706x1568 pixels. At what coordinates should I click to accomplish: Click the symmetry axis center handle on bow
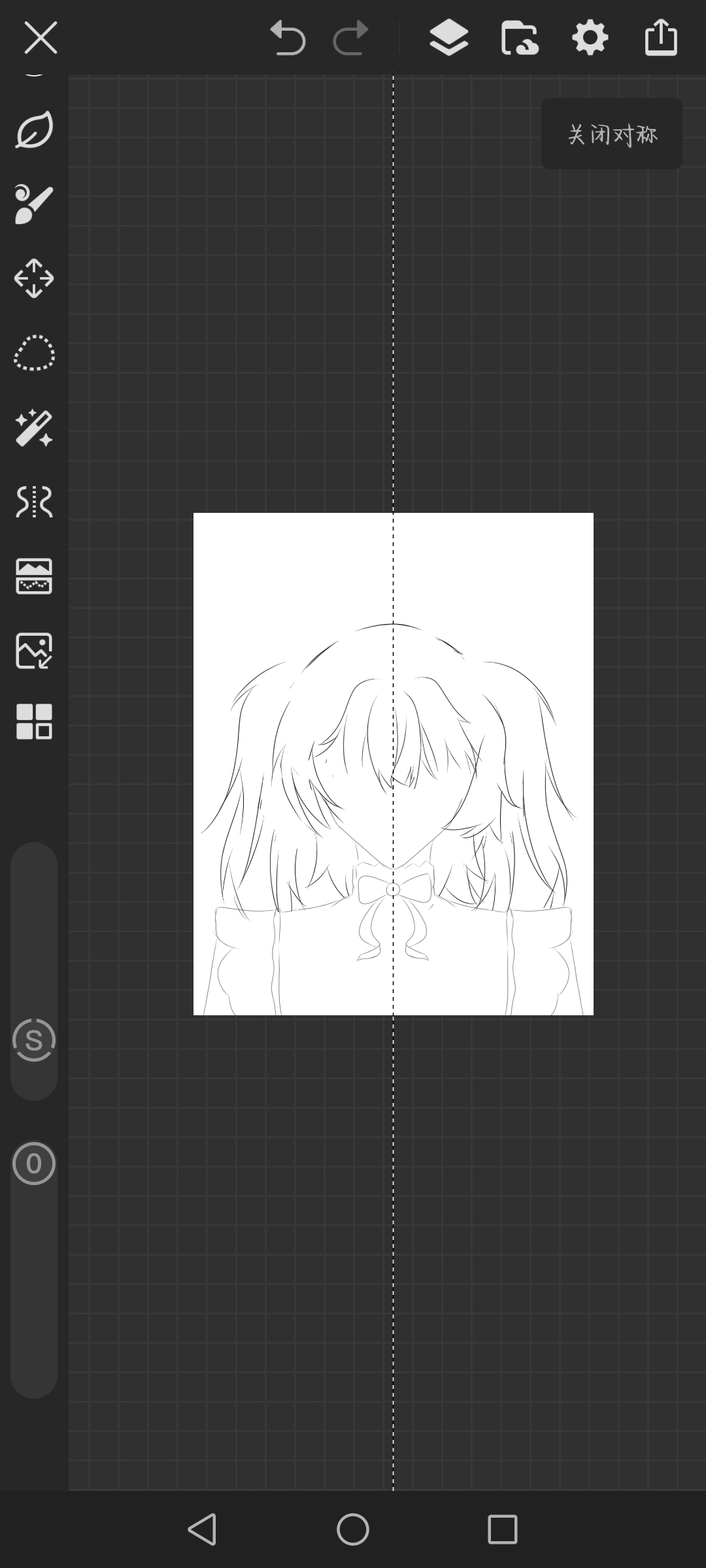coord(393,889)
